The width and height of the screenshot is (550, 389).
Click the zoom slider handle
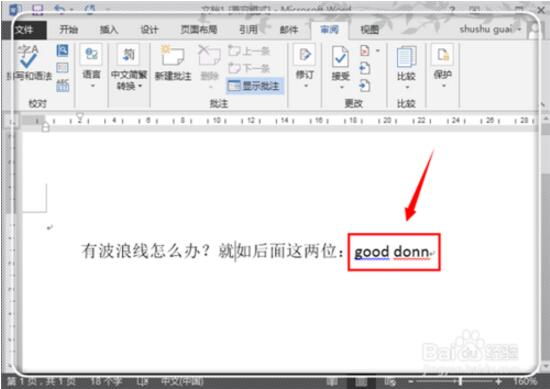point(460,381)
